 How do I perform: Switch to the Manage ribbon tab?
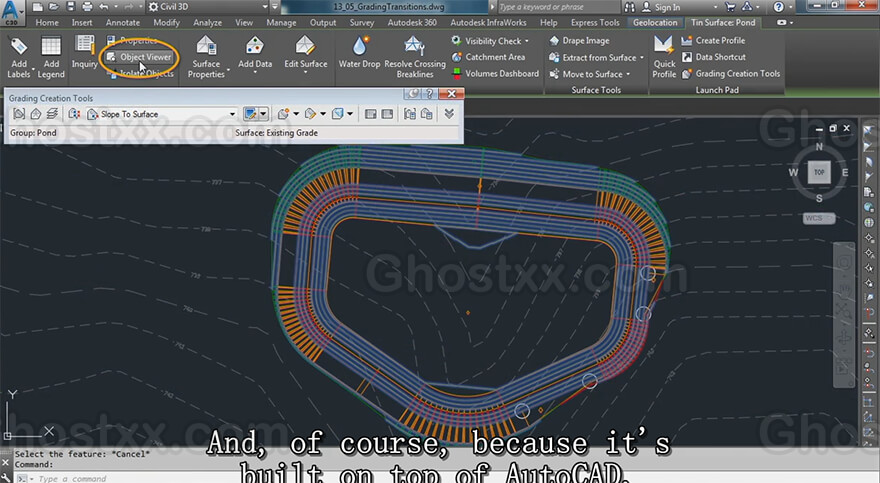click(281, 22)
